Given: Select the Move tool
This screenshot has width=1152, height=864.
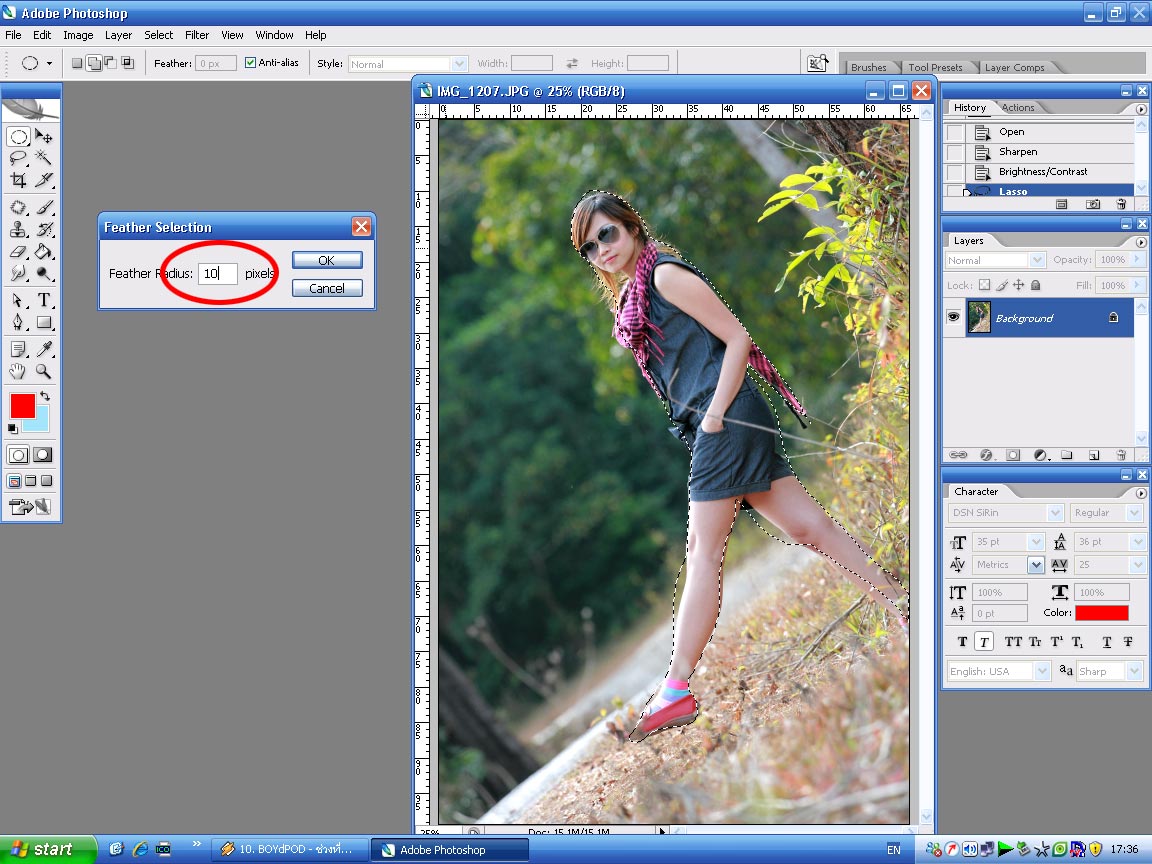Looking at the screenshot, I should click(43, 137).
